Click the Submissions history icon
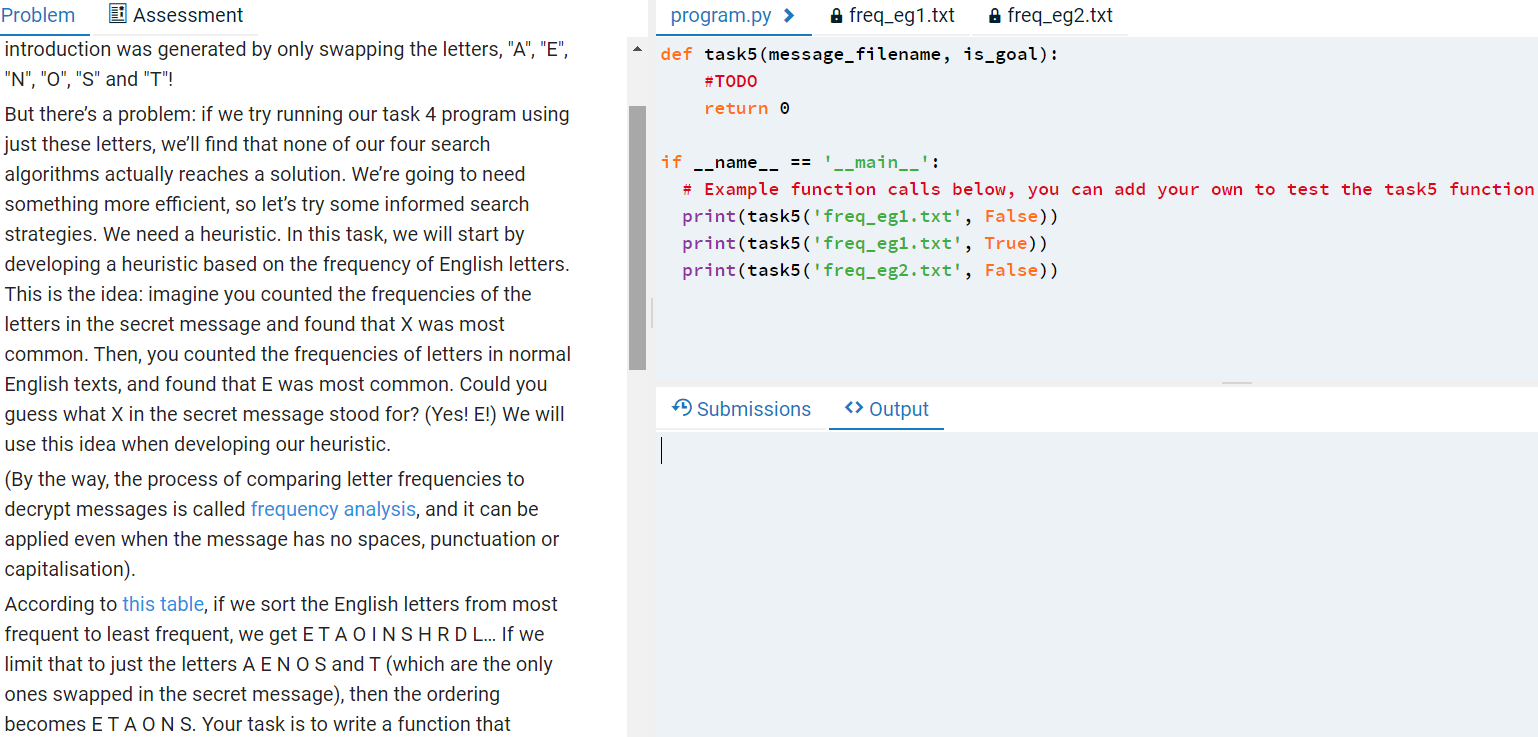Viewport: 1538px width, 737px height. click(682, 408)
